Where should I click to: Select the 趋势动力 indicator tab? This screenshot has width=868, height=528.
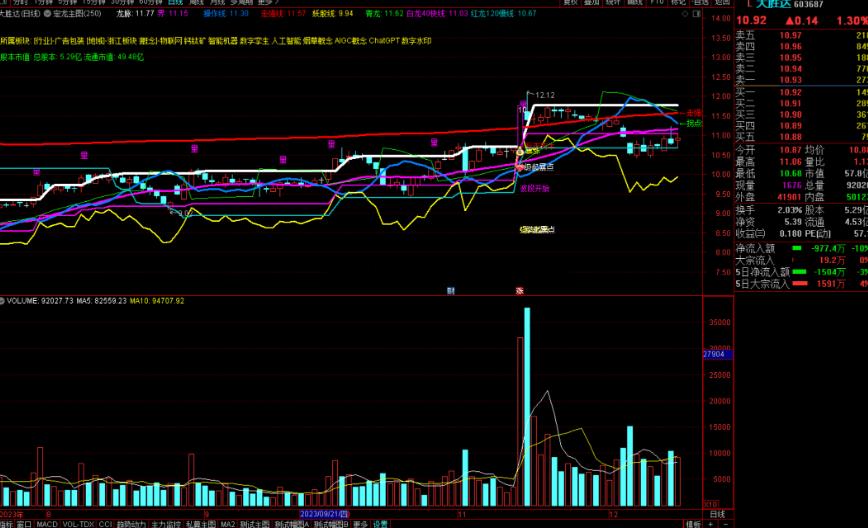(131, 524)
